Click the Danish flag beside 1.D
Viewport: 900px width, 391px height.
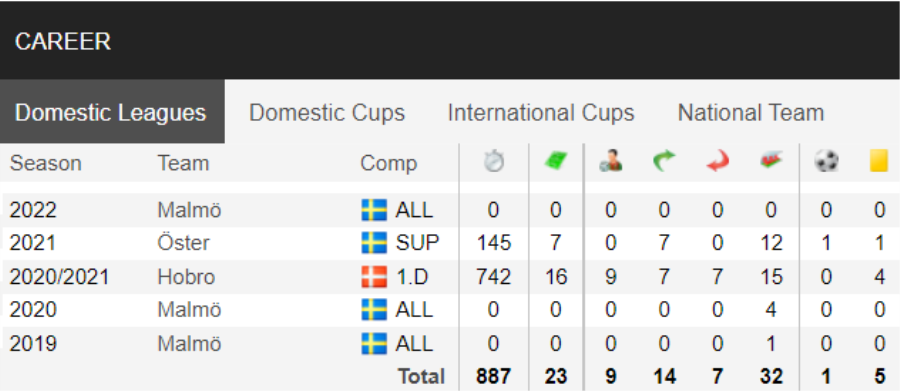[x=374, y=277]
